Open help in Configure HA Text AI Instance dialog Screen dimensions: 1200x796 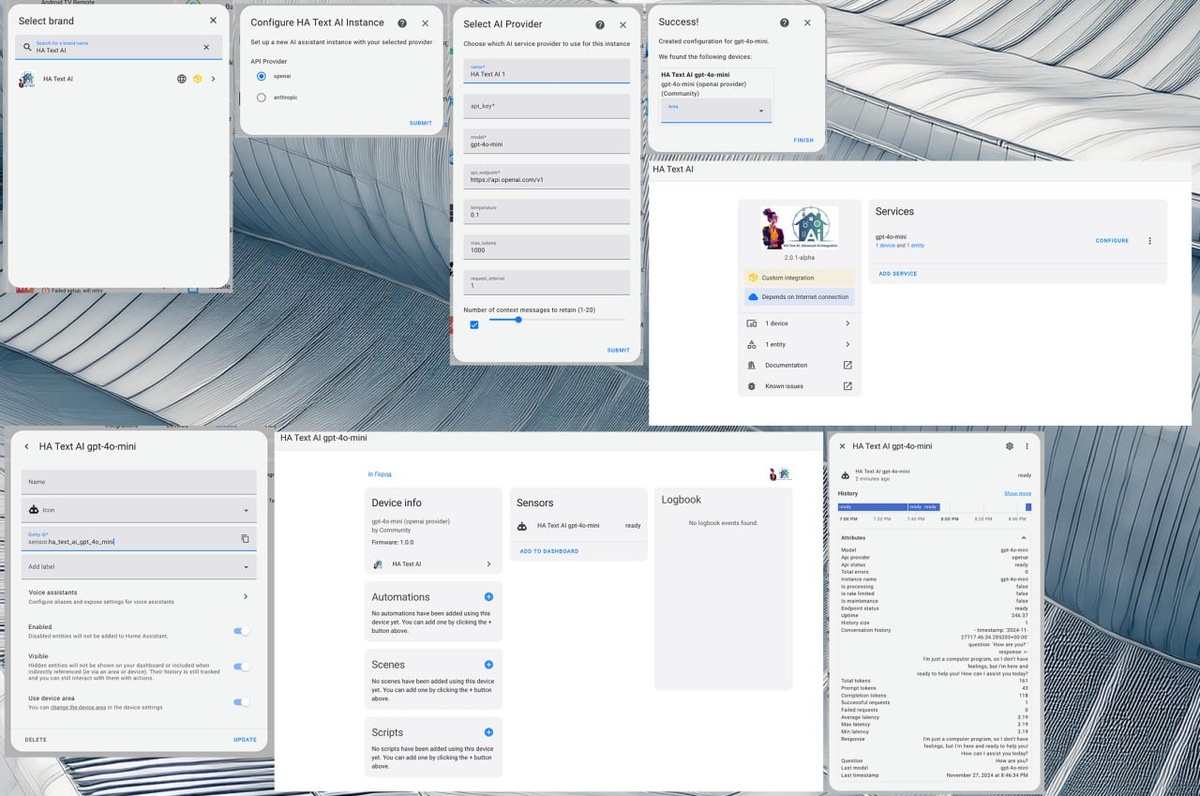point(402,22)
